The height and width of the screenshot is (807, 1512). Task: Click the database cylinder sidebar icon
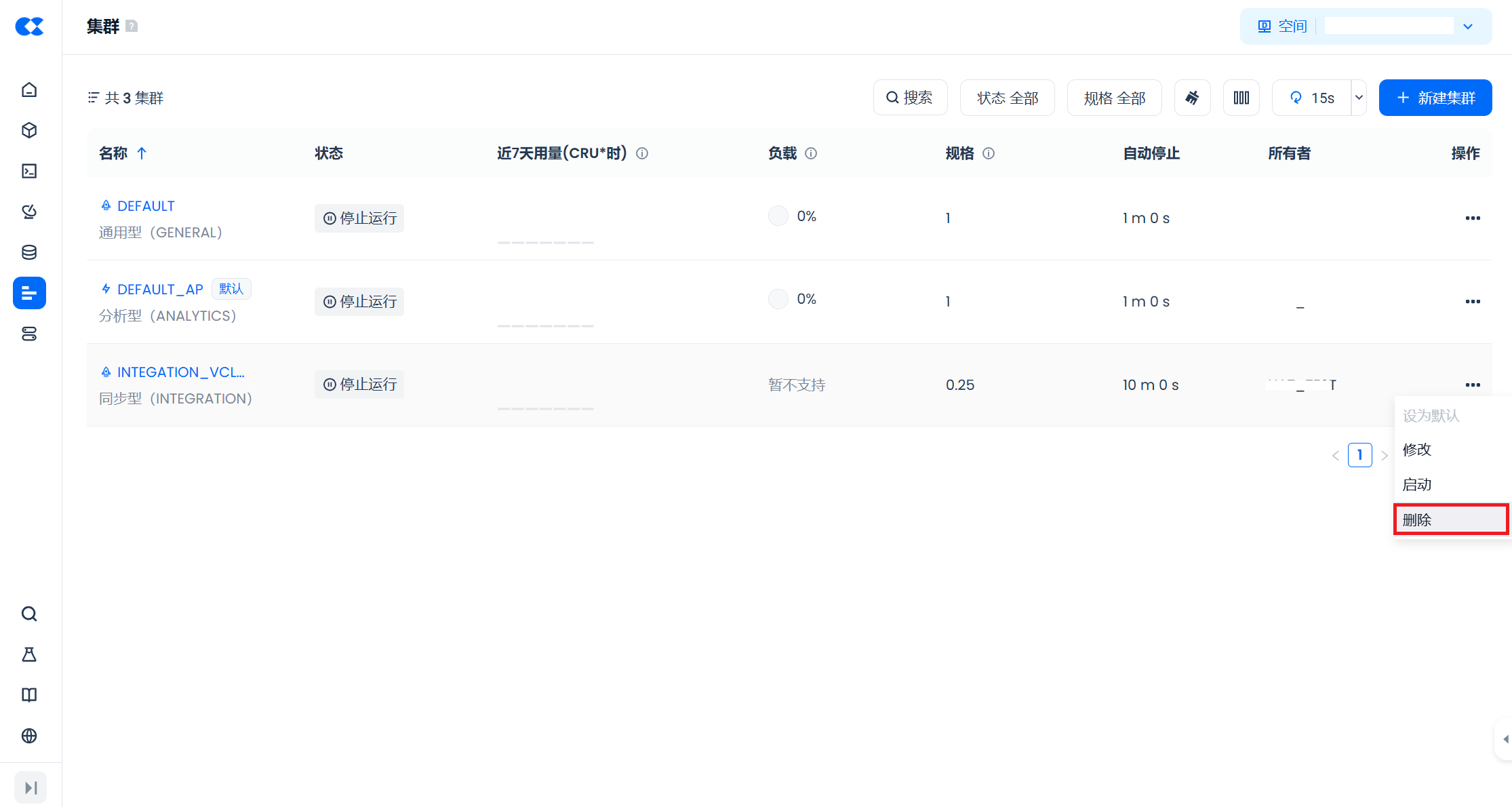tap(29, 252)
